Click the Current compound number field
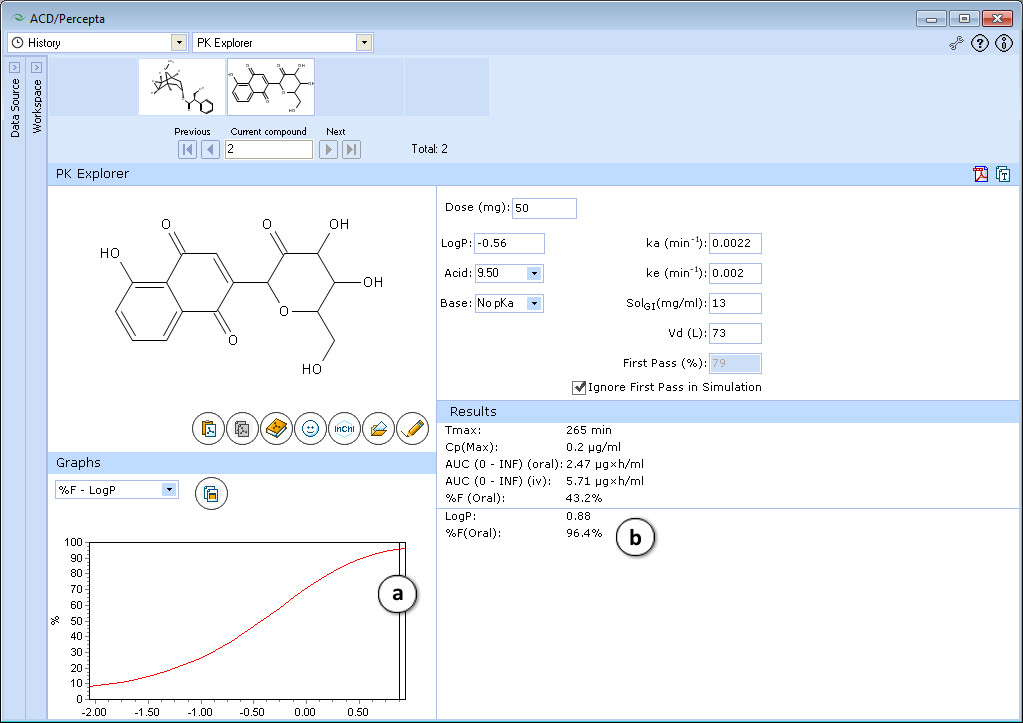 coord(269,149)
